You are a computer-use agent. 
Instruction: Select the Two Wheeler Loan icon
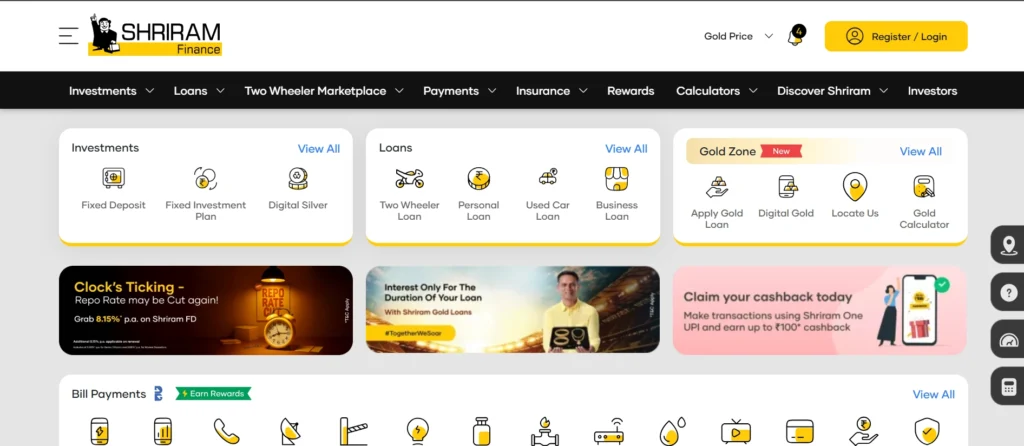tap(409, 179)
